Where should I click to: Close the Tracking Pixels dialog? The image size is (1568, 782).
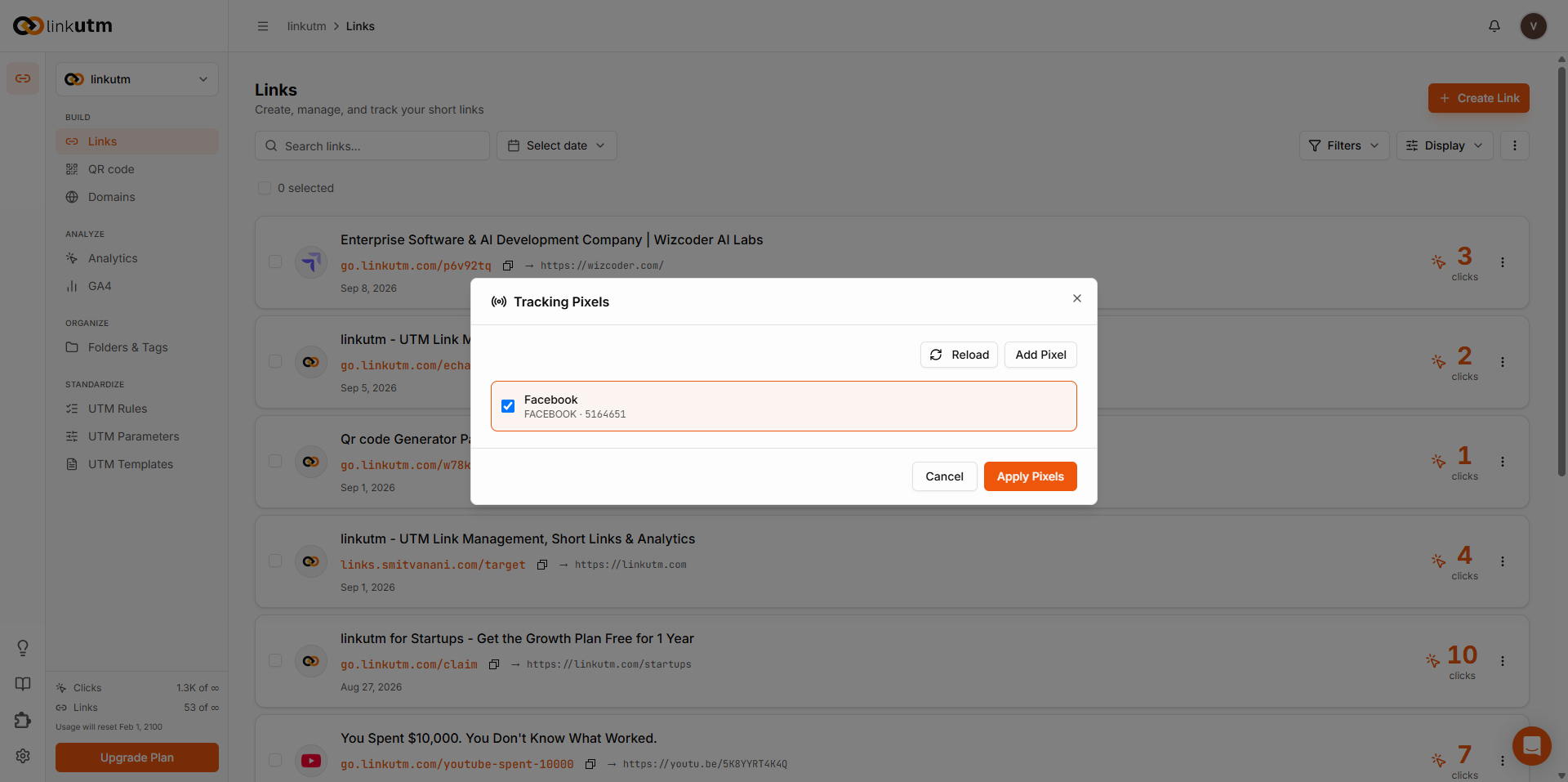click(x=1077, y=298)
